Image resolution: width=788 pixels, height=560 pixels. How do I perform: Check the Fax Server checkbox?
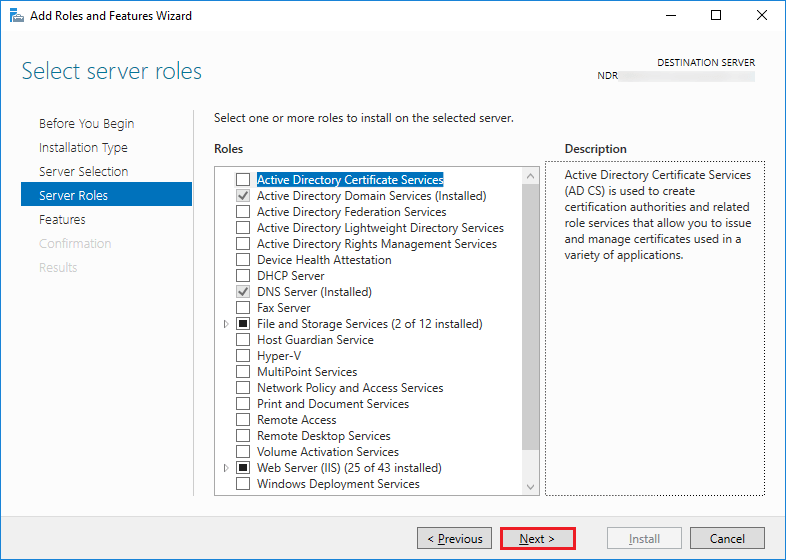coord(243,308)
